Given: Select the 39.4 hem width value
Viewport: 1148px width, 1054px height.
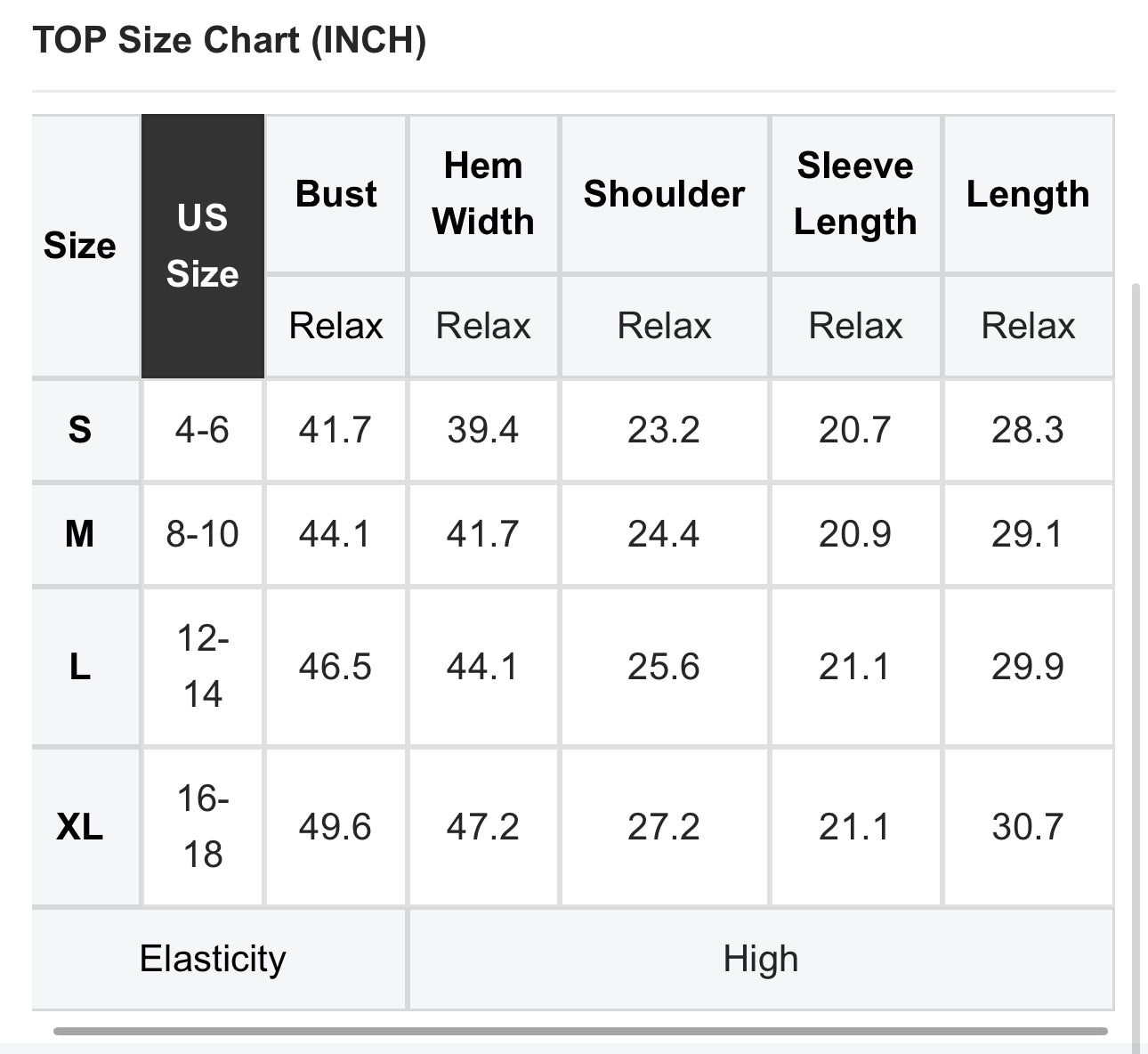Looking at the screenshot, I should 483,431.
